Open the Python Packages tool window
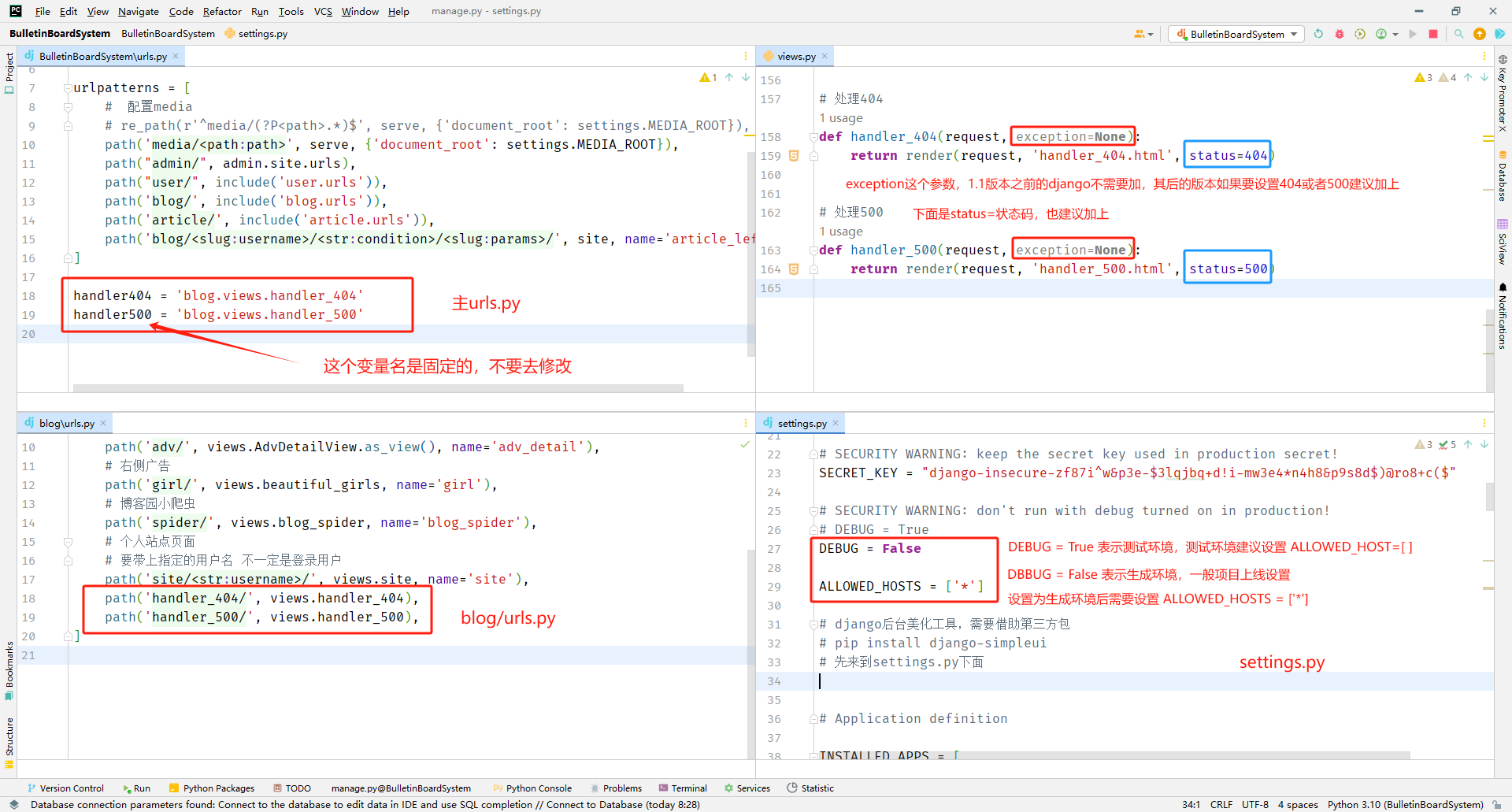The height and width of the screenshot is (812, 1512). (x=211, y=788)
